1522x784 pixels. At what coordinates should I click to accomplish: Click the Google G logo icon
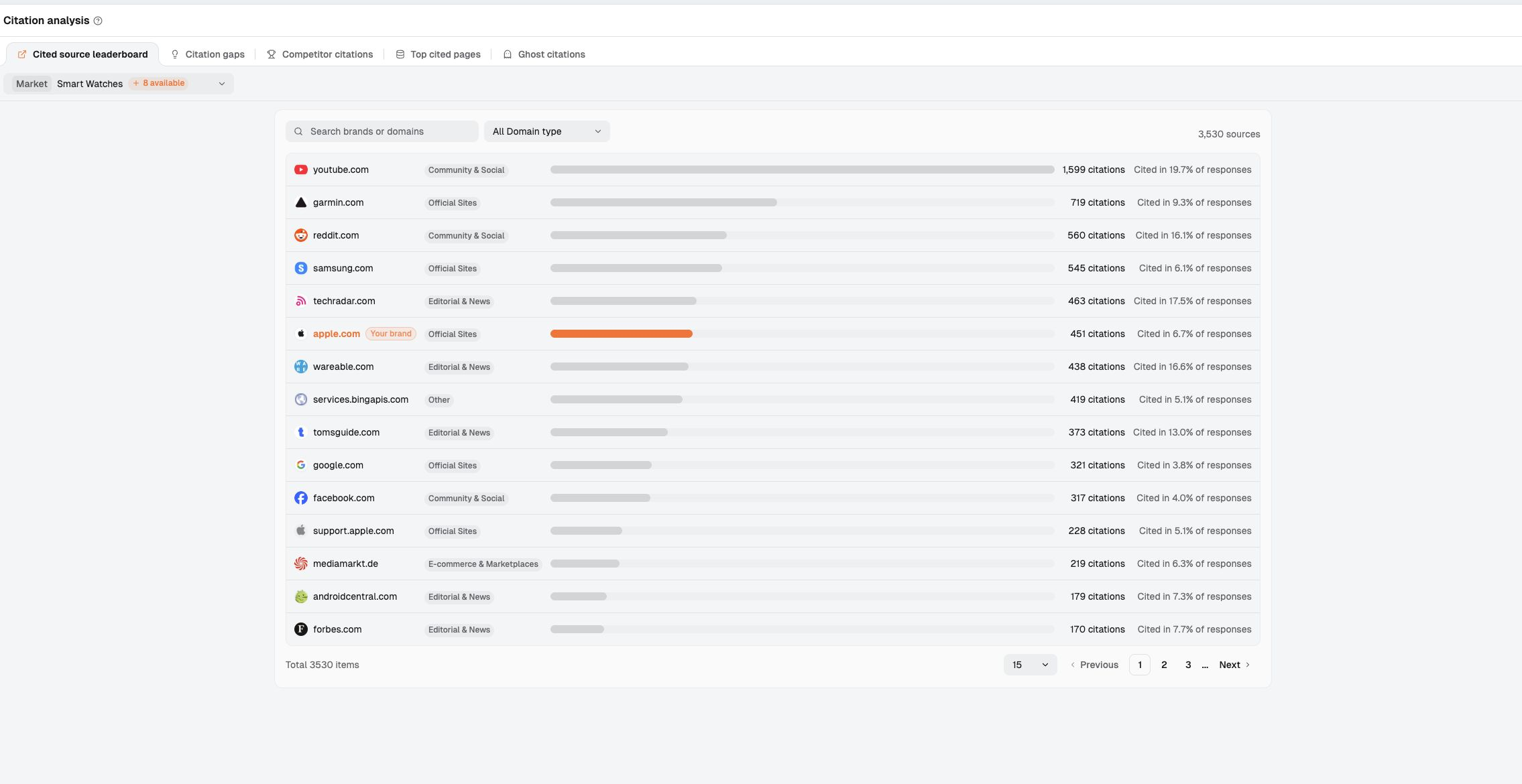point(301,465)
